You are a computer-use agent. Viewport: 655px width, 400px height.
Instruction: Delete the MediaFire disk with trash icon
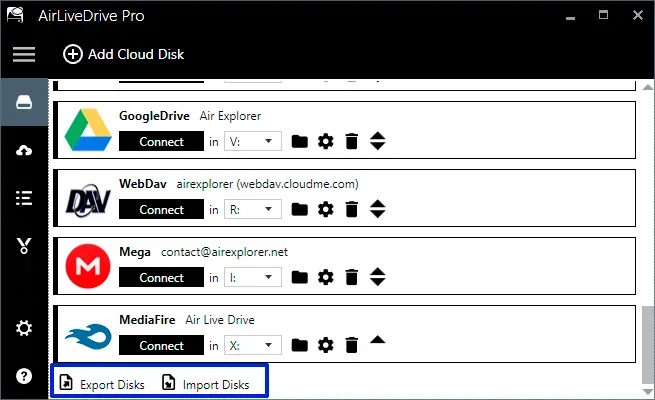(x=352, y=345)
